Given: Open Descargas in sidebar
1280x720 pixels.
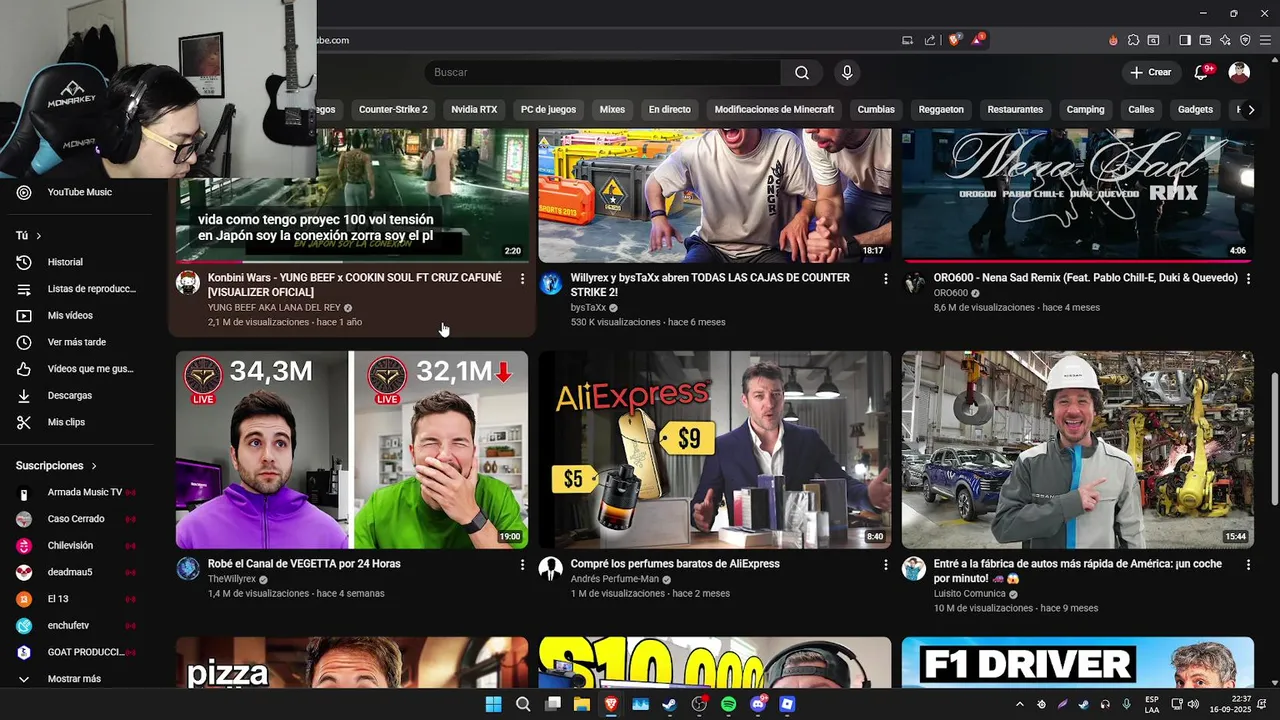Looking at the screenshot, I should point(78,395).
